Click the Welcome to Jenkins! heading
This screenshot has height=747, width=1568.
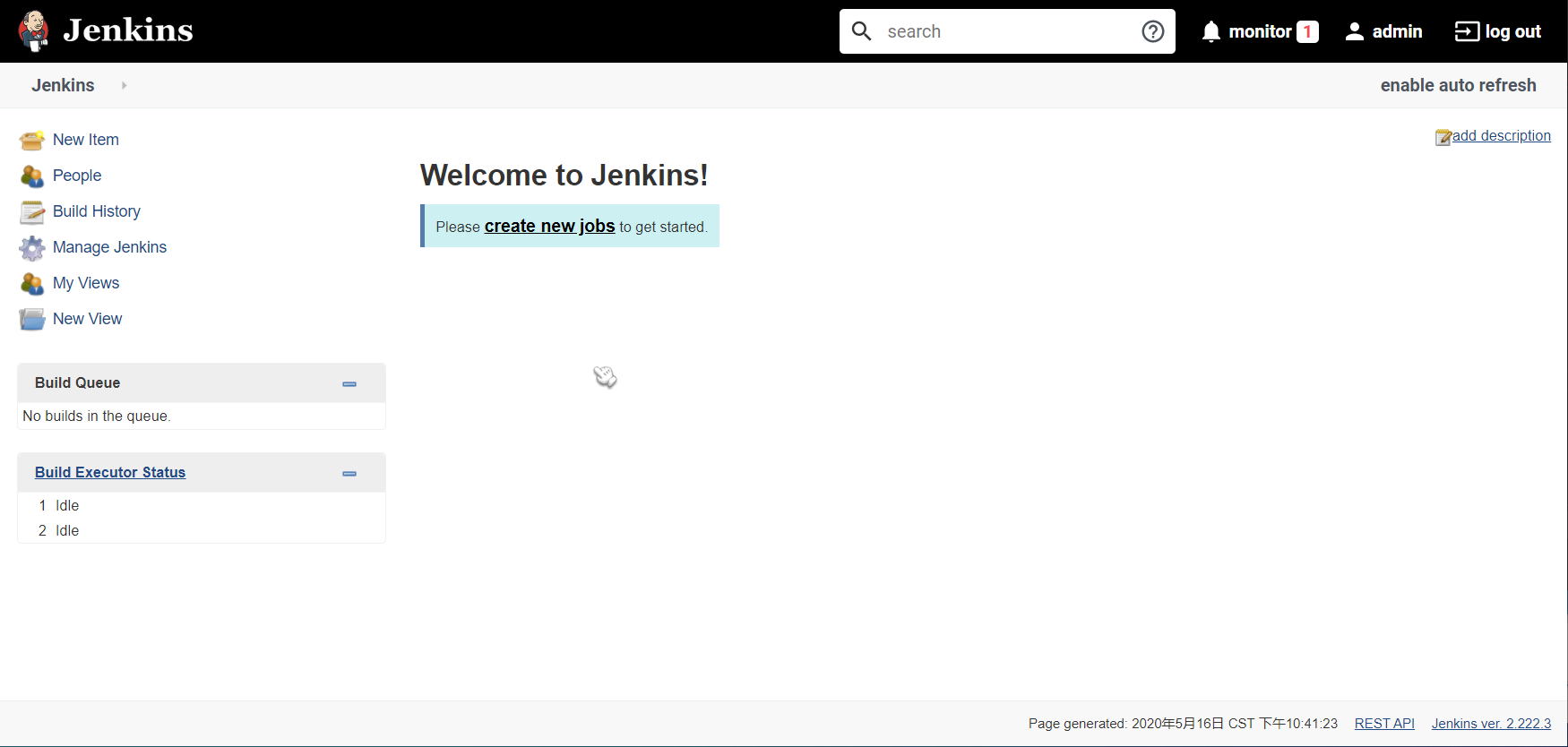(564, 175)
